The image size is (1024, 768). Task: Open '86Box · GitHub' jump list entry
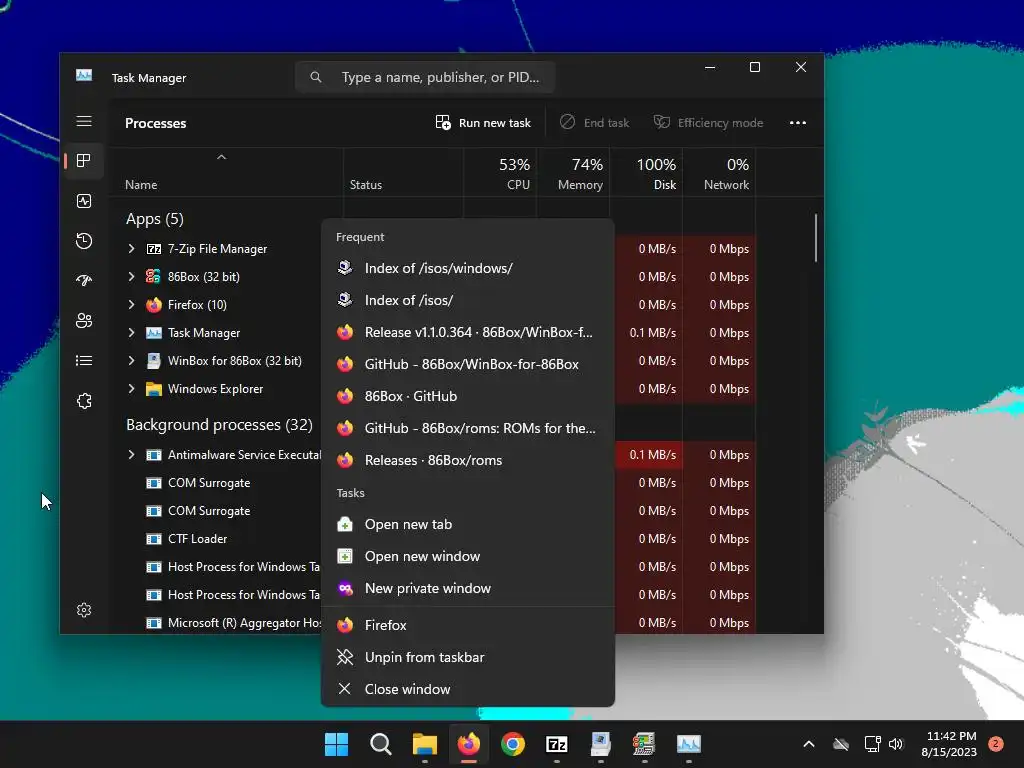pyautogui.click(x=468, y=396)
